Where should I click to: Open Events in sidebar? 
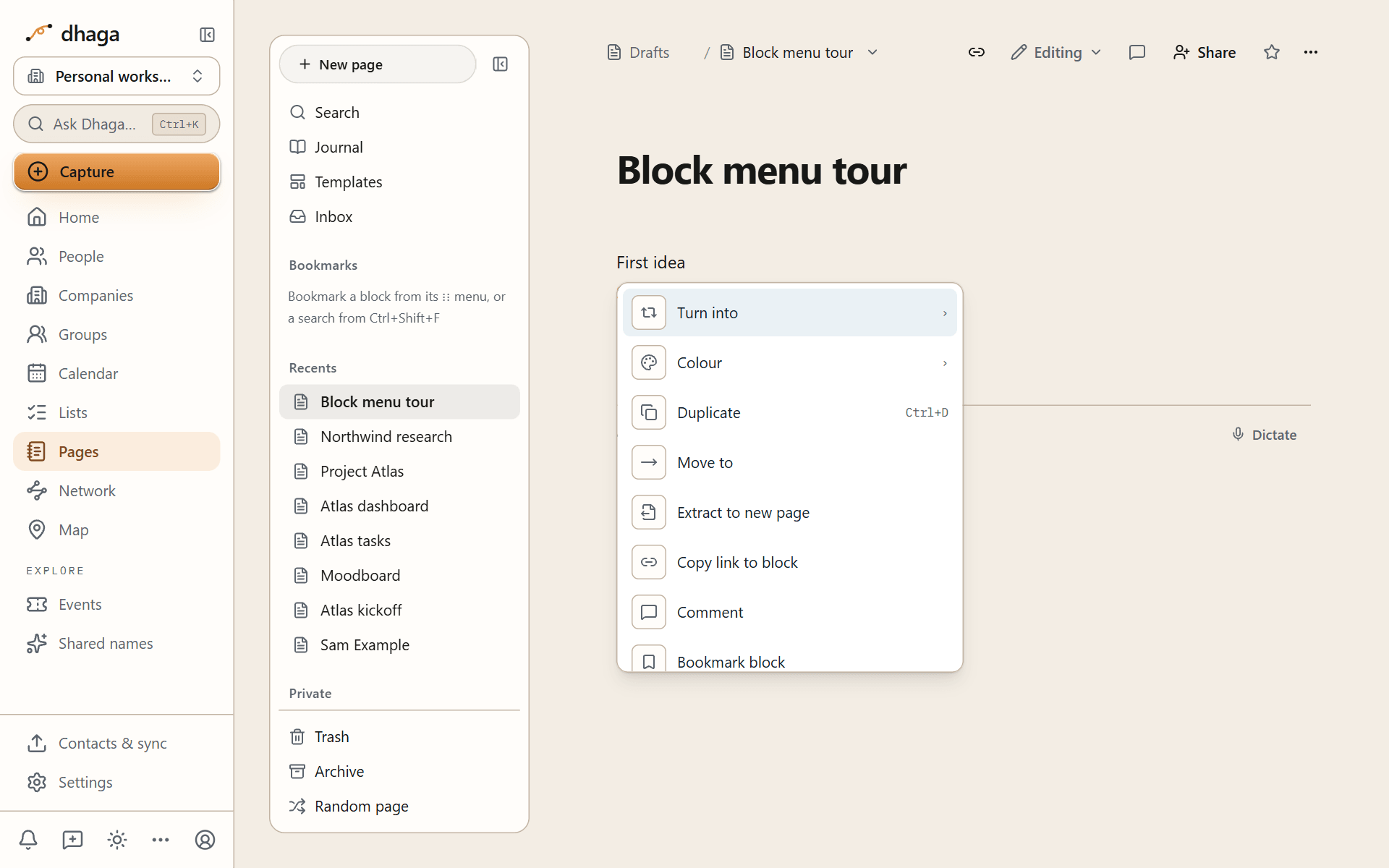[116, 604]
